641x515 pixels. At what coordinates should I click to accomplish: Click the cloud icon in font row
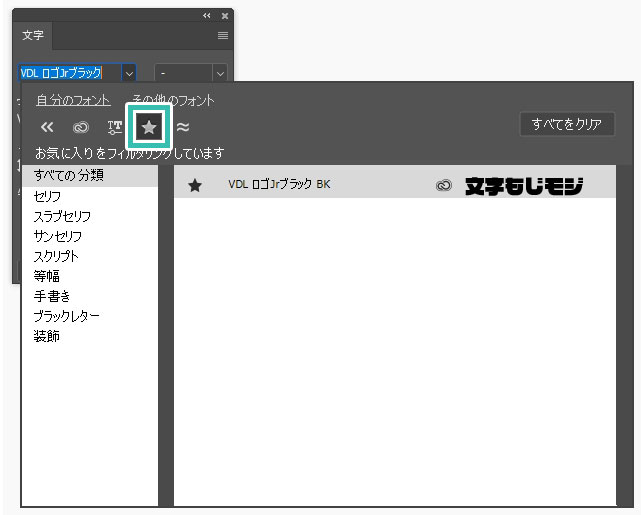443,185
